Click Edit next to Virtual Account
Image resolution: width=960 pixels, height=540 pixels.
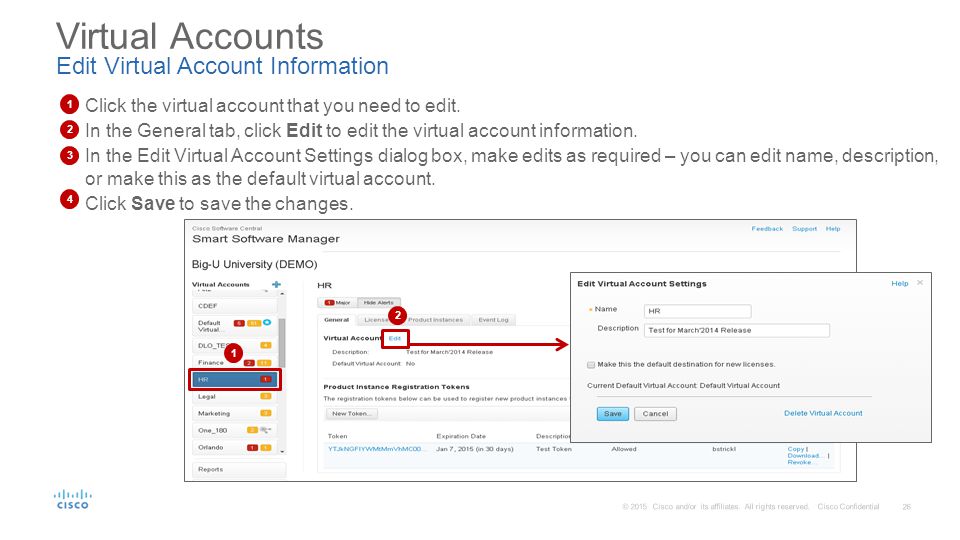395,339
